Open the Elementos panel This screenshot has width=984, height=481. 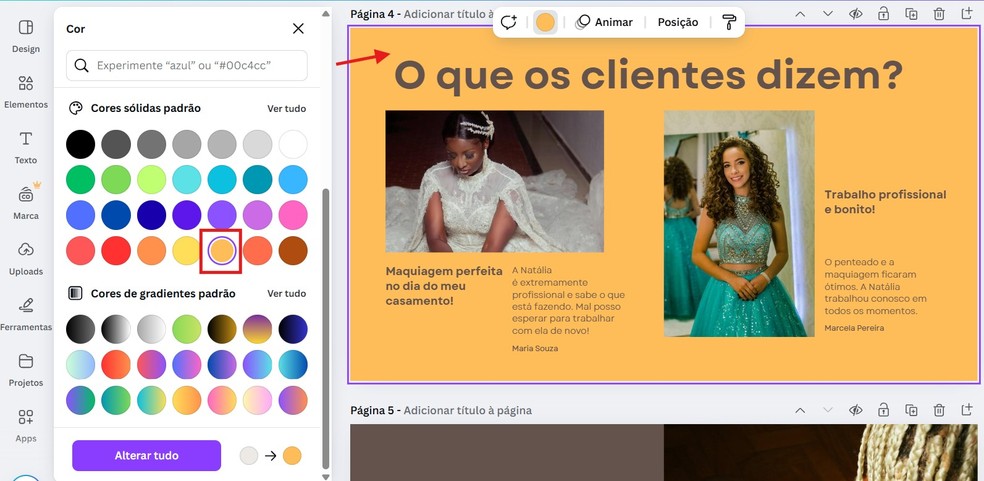(26, 91)
